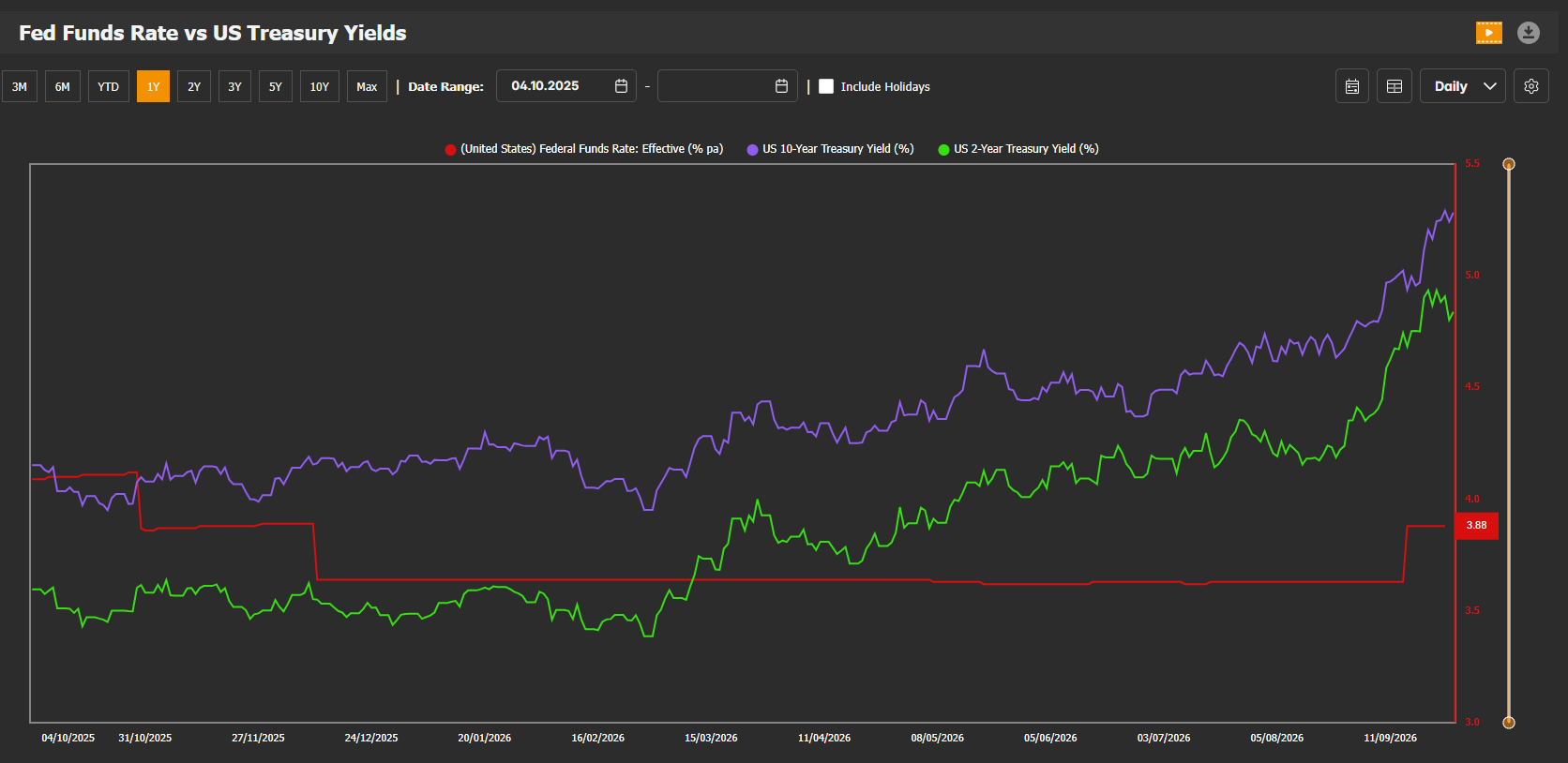Select the 2Y time range
This screenshot has height=763, width=1568.
[194, 86]
